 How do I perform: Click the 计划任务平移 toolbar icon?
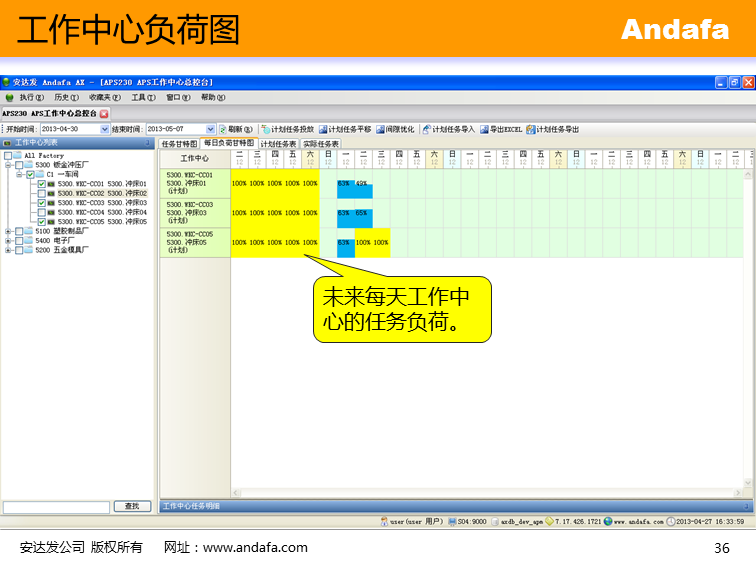coord(323,129)
